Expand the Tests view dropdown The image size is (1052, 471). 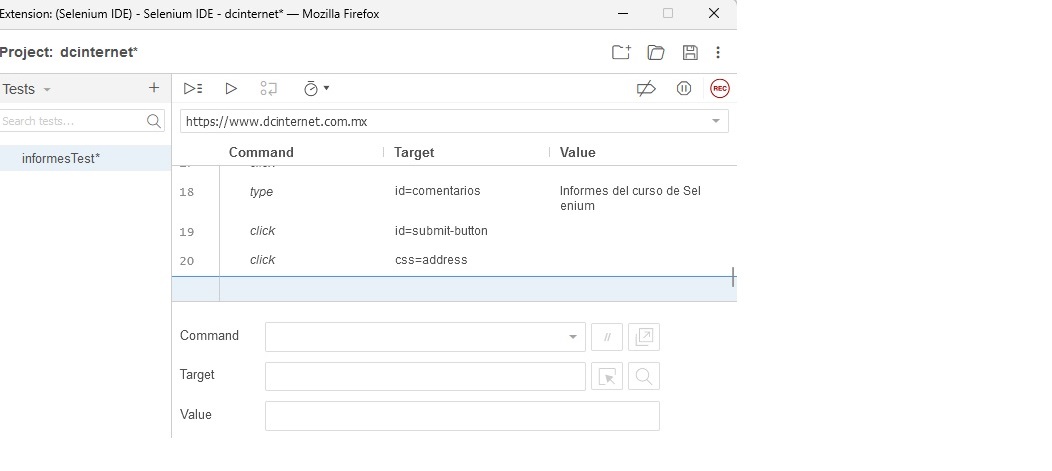point(47,90)
